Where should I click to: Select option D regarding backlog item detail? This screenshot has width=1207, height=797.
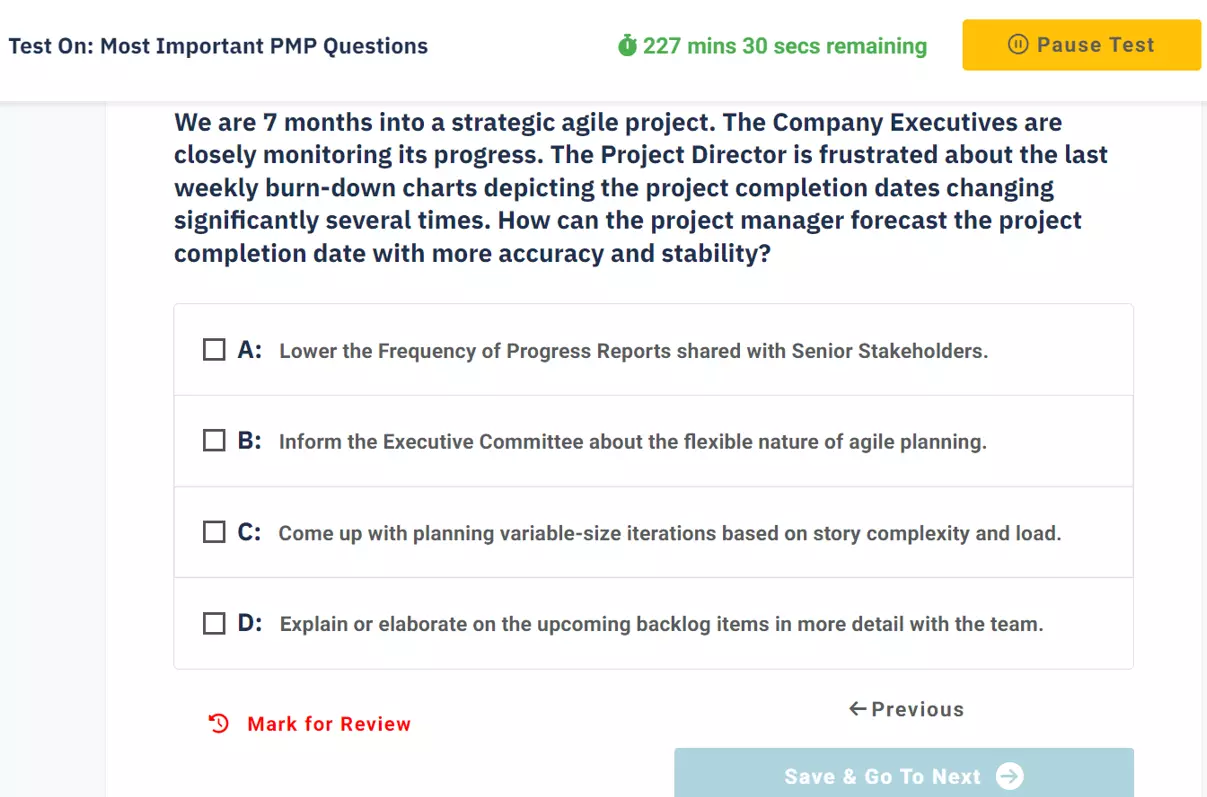coord(213,622)
